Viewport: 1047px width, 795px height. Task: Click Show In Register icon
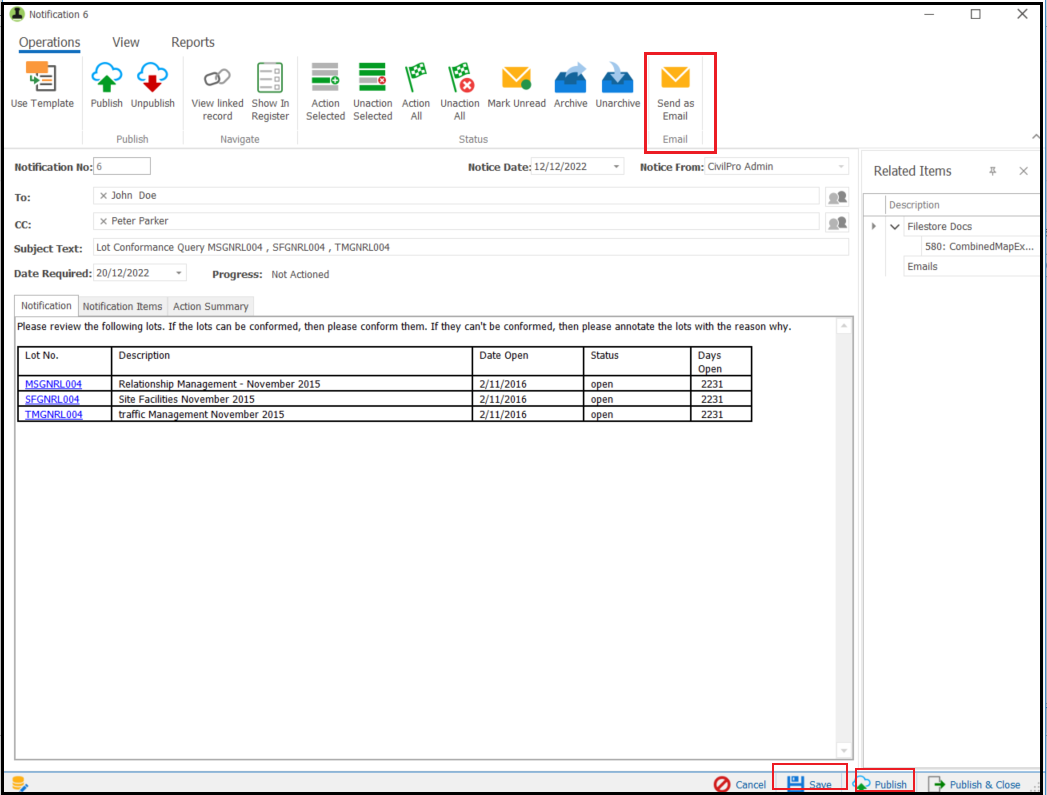point(270,77)
